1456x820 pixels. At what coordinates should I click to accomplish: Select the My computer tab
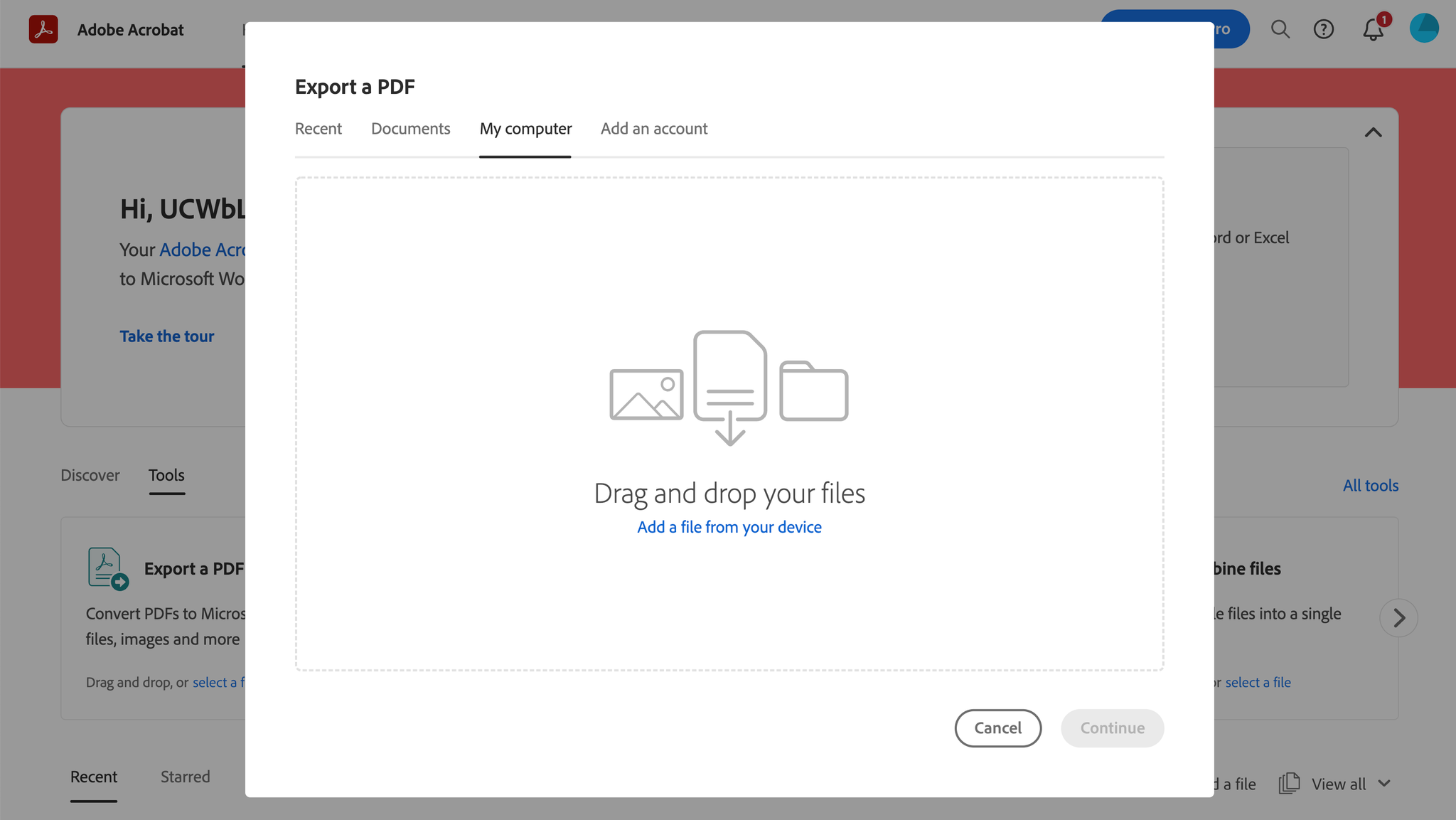(525, 129)
